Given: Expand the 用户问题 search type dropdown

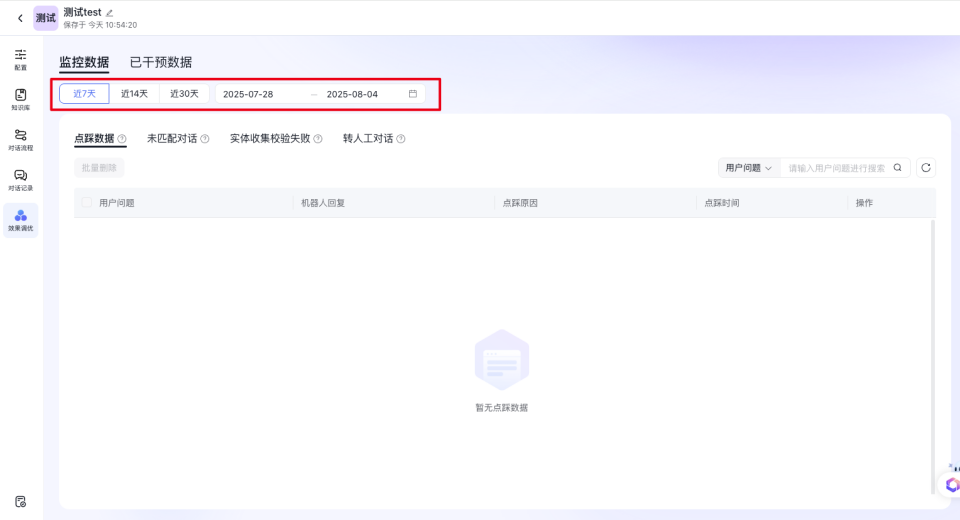Looking at the screenshot, I should tap(749, 168).
